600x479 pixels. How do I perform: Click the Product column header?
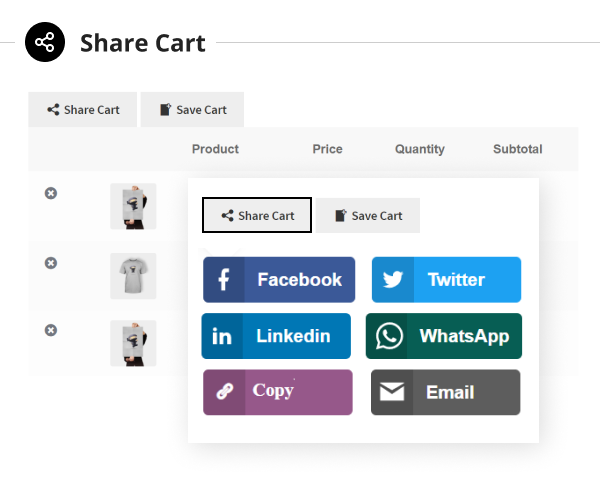pos(215,149)
